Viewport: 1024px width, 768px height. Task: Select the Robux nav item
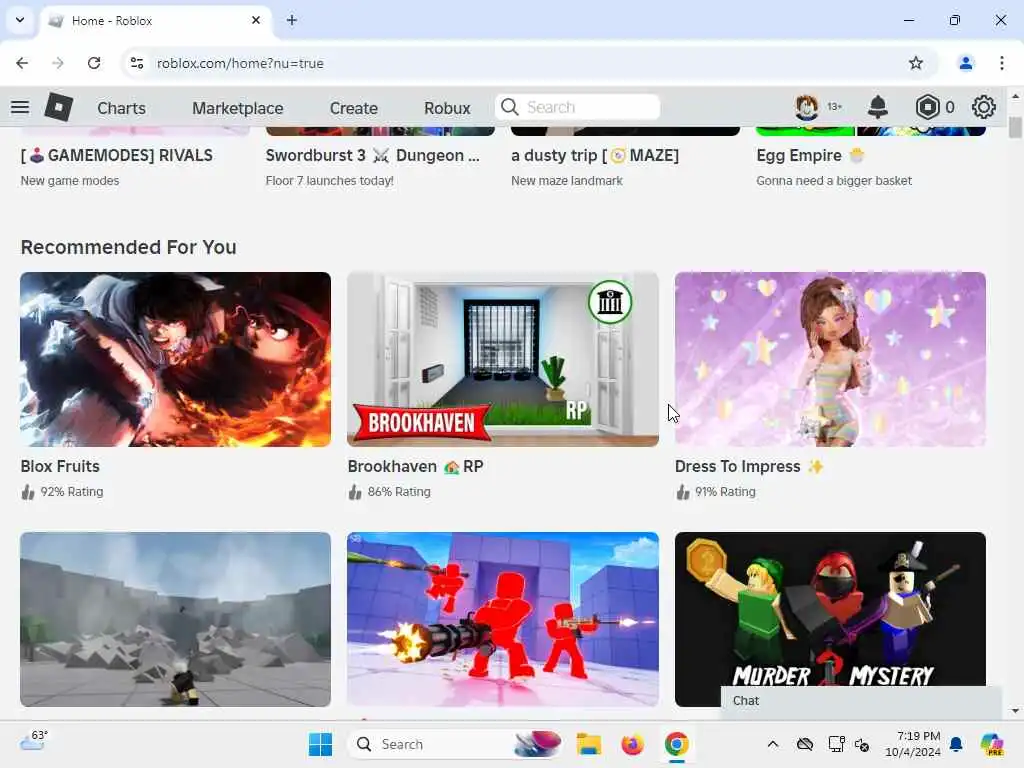click(447, 108)
